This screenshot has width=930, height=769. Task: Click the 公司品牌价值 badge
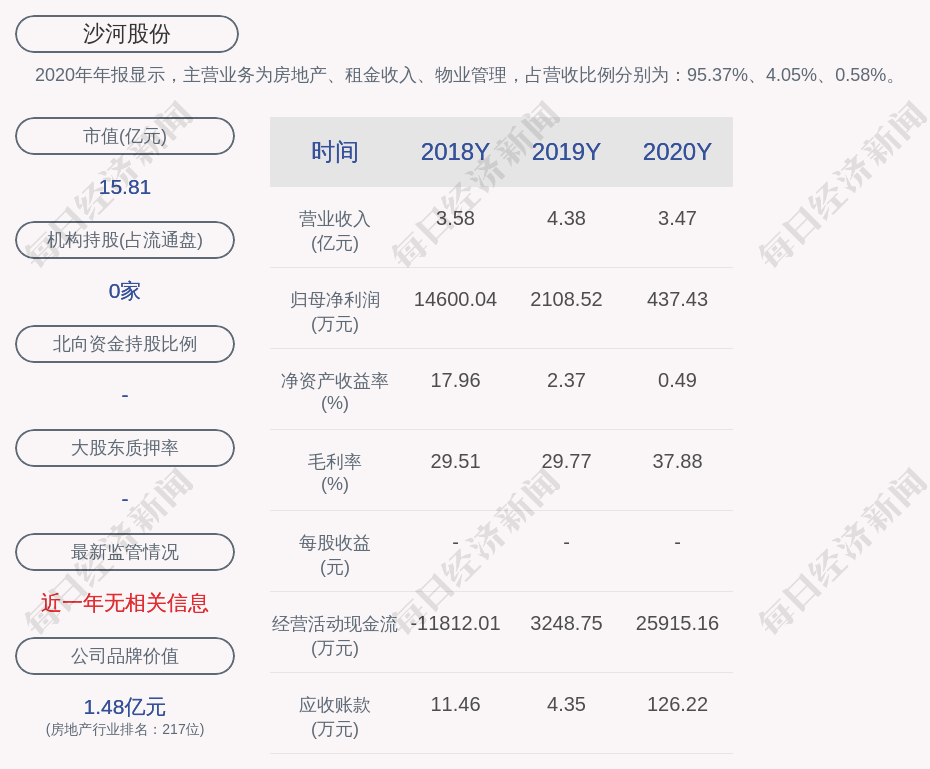(x=124, y=656)
